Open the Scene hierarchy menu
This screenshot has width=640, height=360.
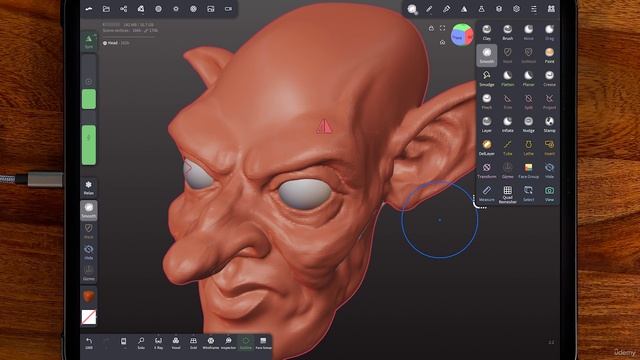pyautogui.click(x=124, y=9)
